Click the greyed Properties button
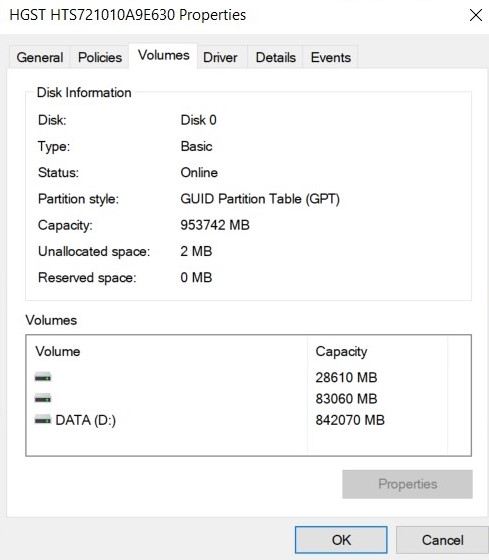 click(x=407, y=484)
